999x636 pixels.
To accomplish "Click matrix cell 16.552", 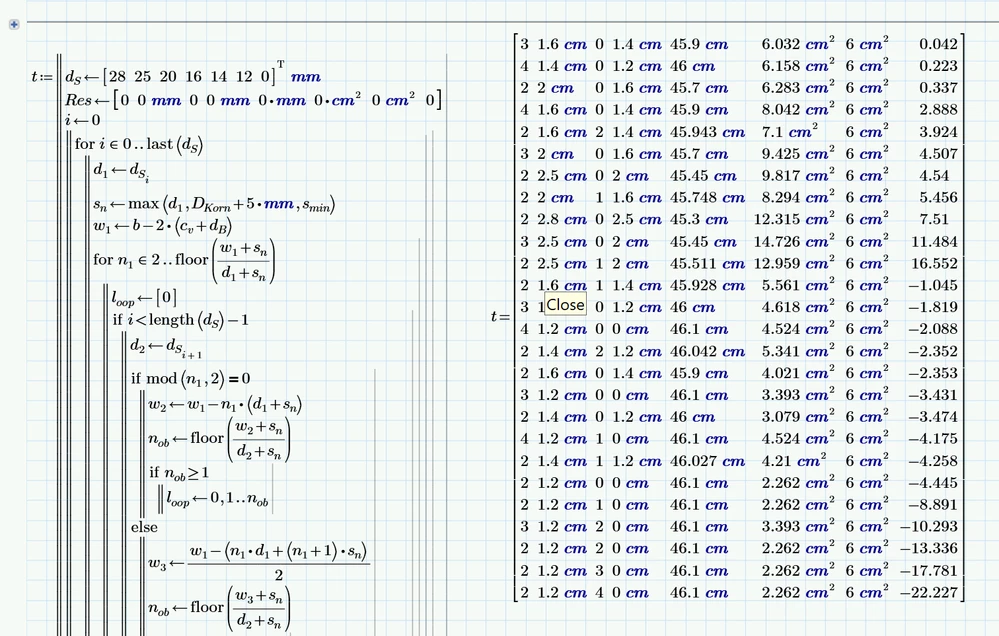I will [934, 263].
